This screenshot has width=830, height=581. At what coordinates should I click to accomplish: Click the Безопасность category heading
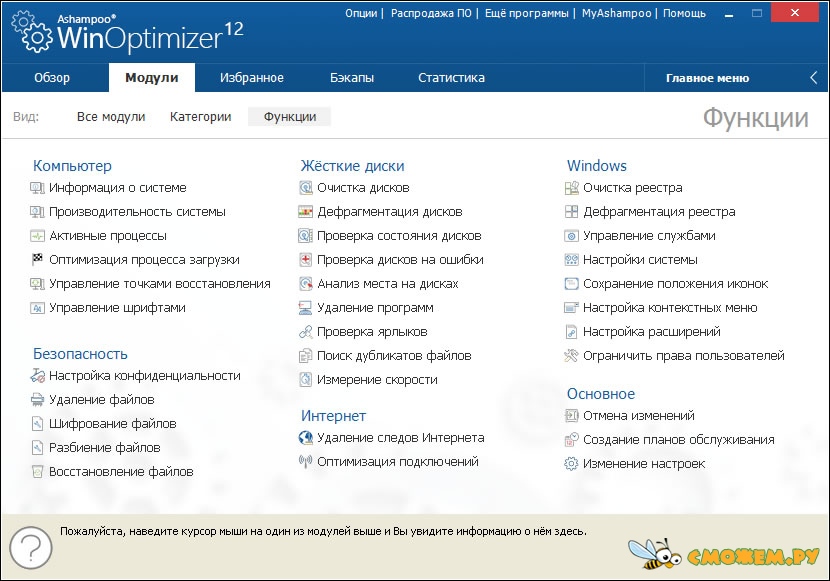[x=80, y=354]
